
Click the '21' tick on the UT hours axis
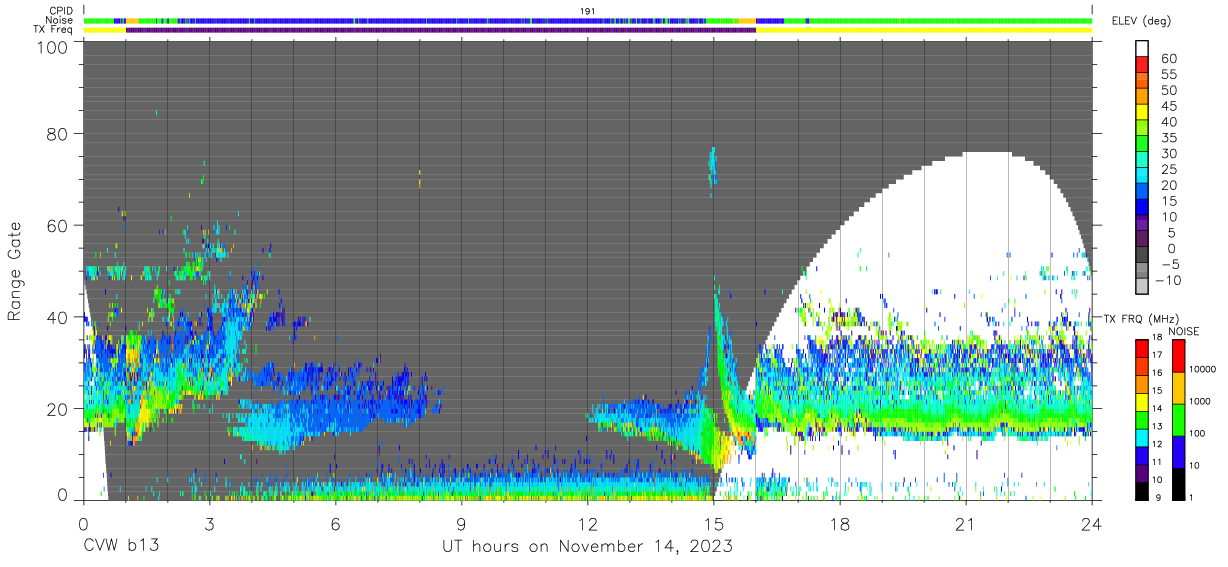tap(966, 523)
